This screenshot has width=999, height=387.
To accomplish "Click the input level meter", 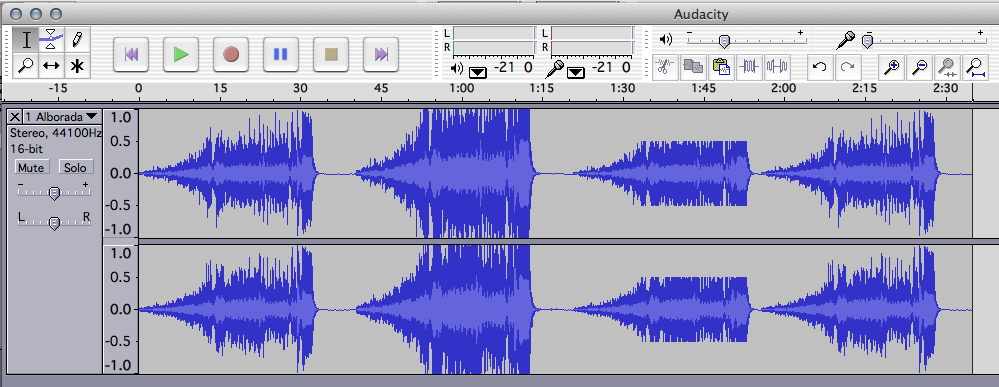I will (592, 40).
